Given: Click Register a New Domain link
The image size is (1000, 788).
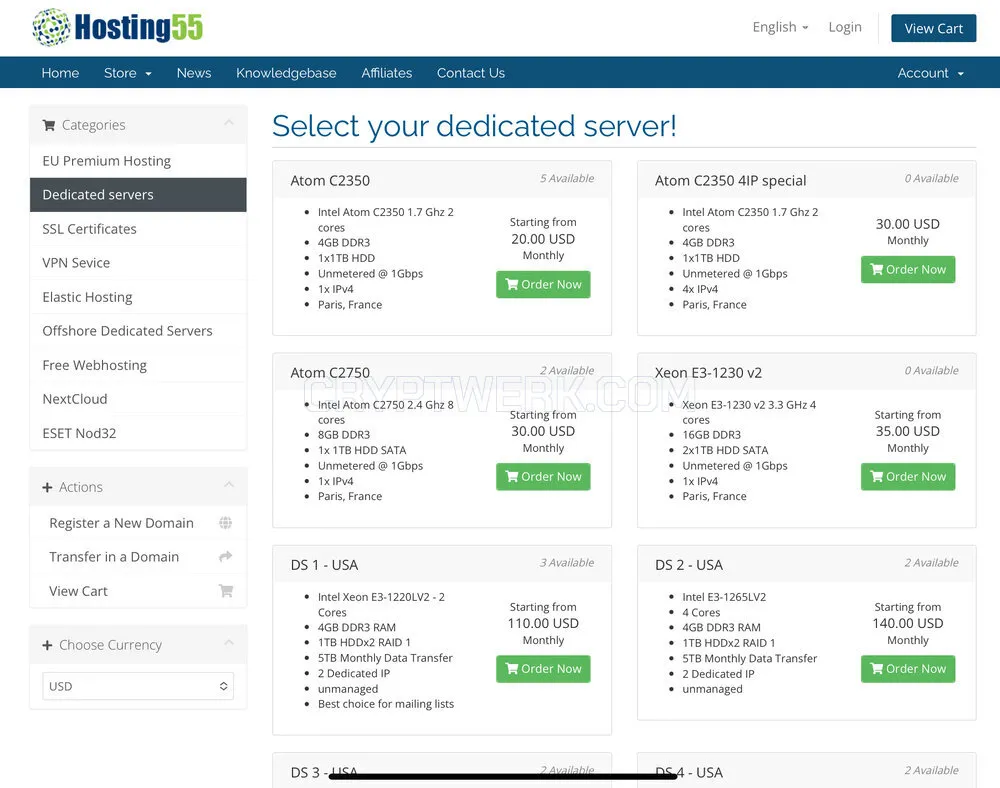Looking at the screenshot, I should point(121,523).
